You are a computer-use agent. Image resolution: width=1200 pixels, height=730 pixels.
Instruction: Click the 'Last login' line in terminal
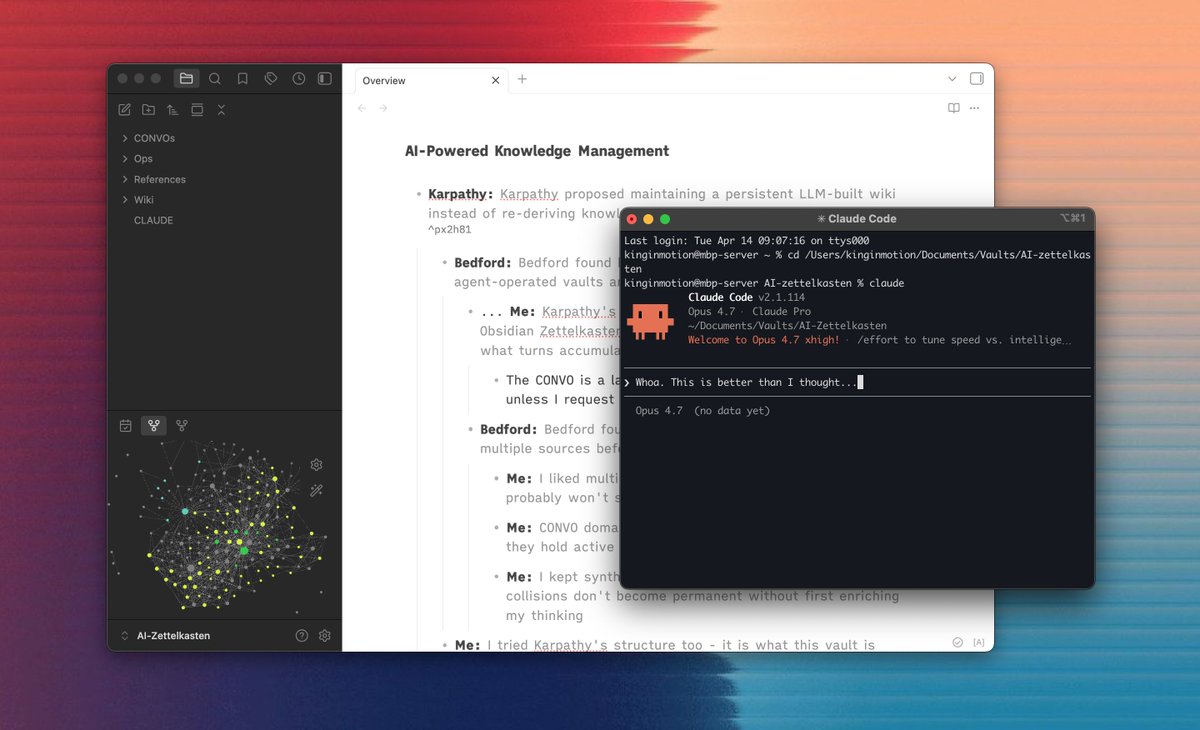coord(746,241)
